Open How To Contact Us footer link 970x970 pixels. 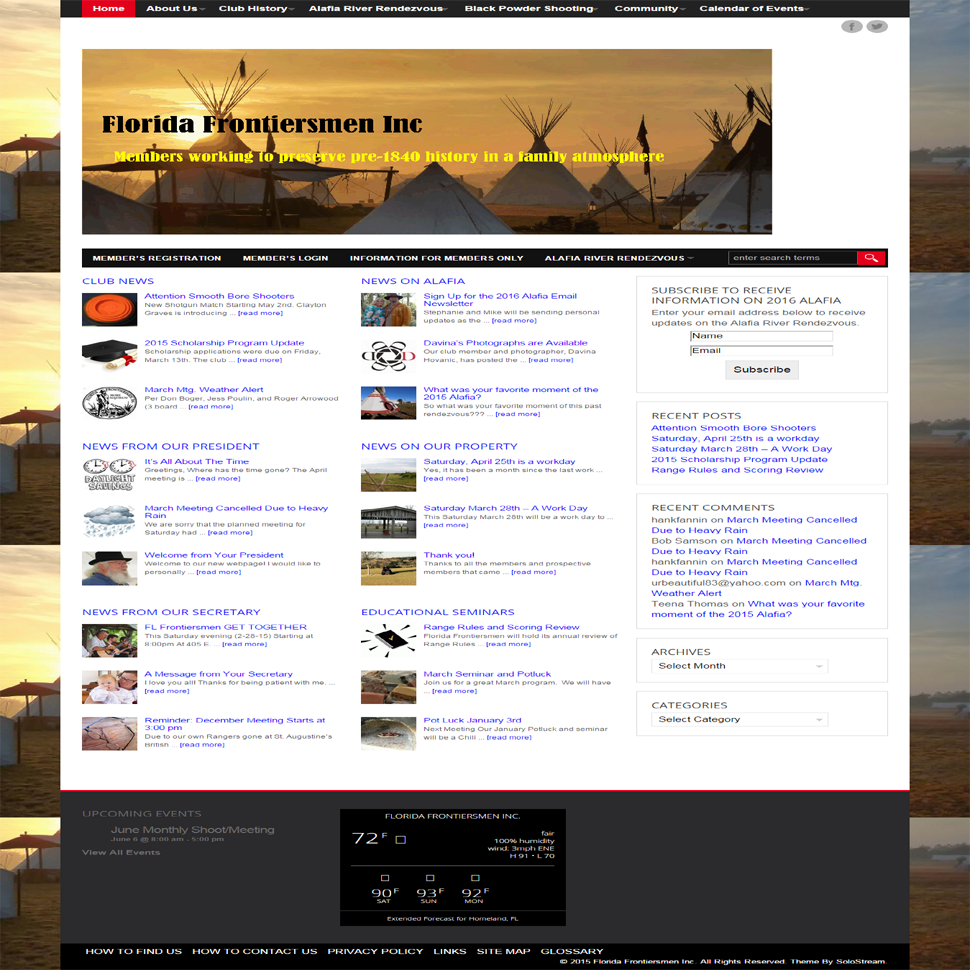point(254,951)
